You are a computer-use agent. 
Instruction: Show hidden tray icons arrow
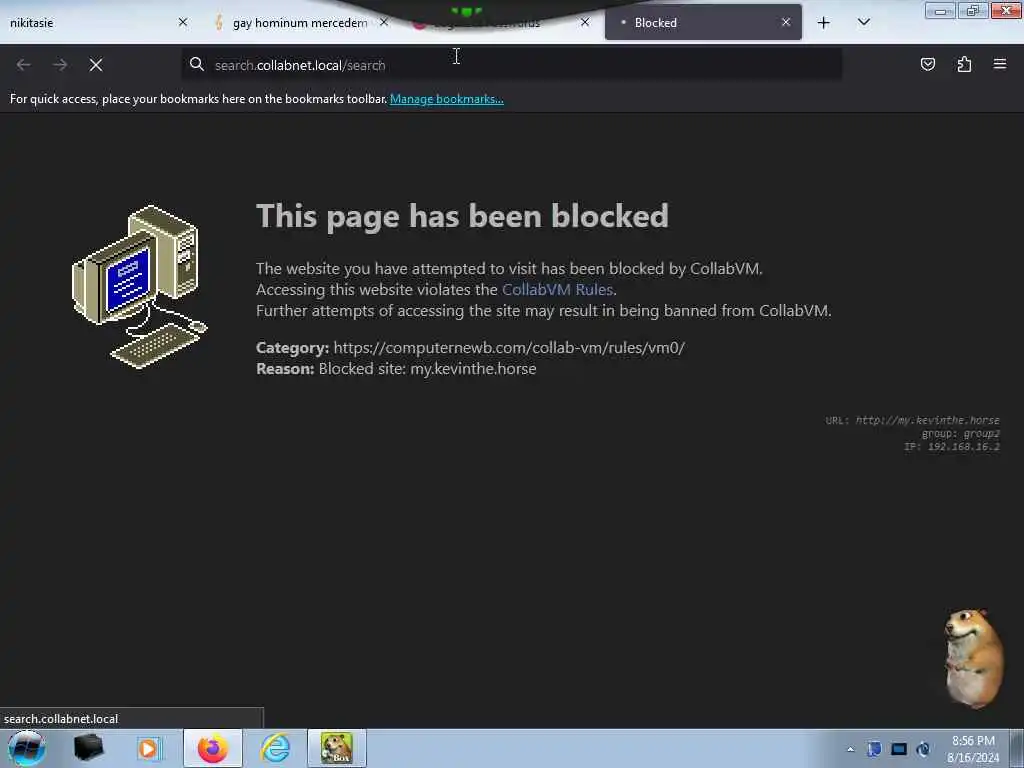click(x=850, y=749)
